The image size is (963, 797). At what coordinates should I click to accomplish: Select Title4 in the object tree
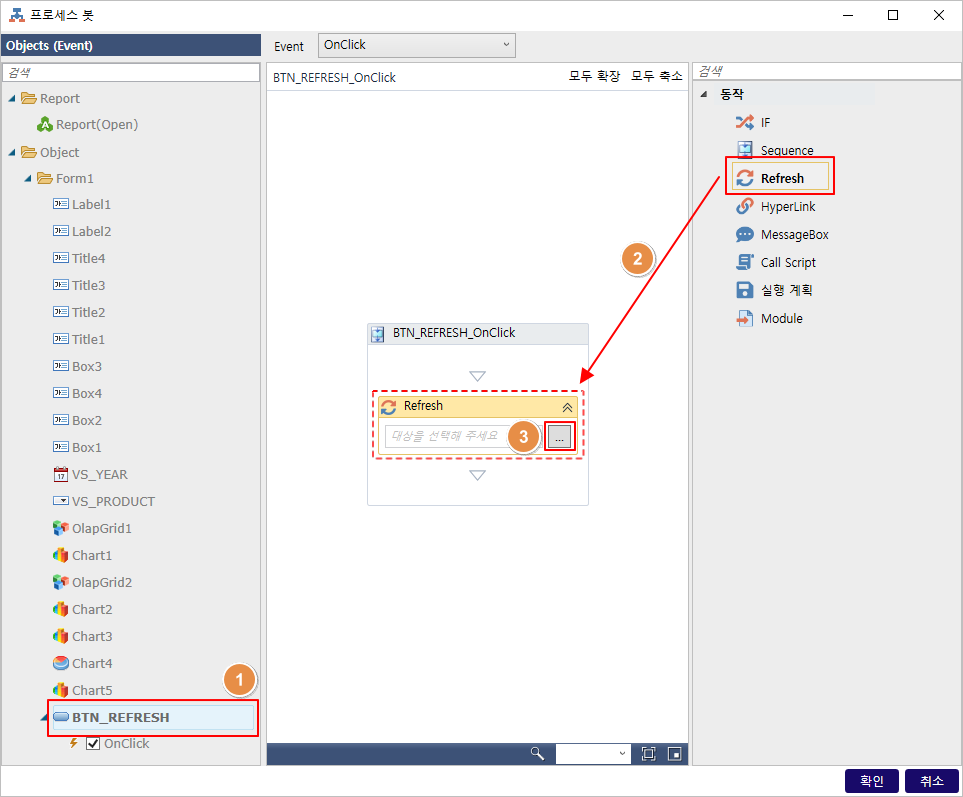[88, 259]
